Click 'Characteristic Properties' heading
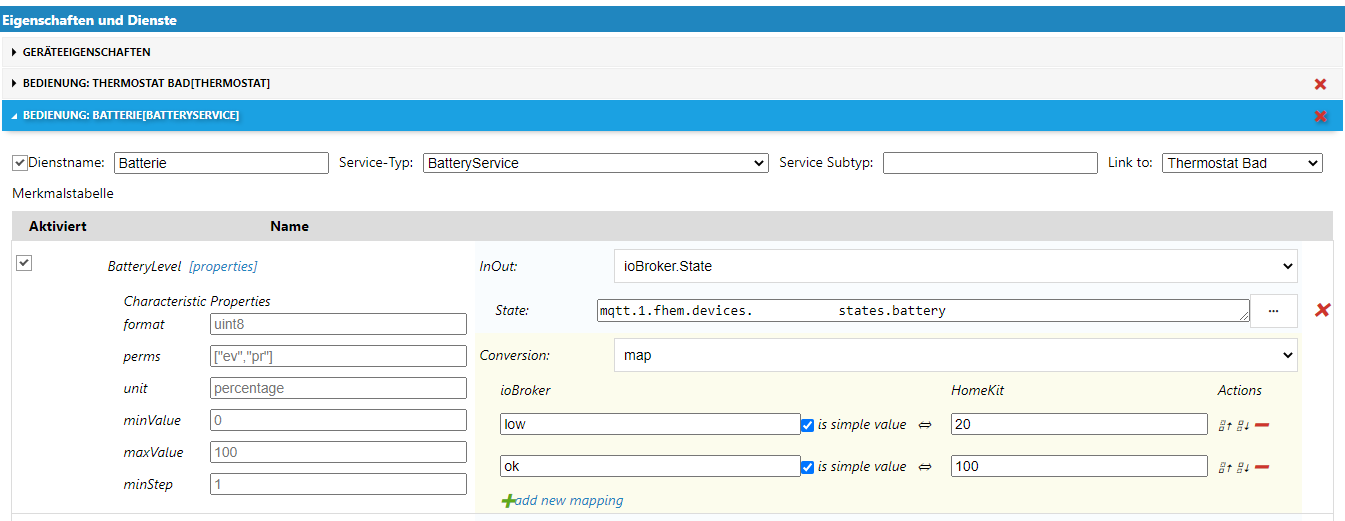The height and width of the screenshot is (521, 1345). click(x=197, y=301)
